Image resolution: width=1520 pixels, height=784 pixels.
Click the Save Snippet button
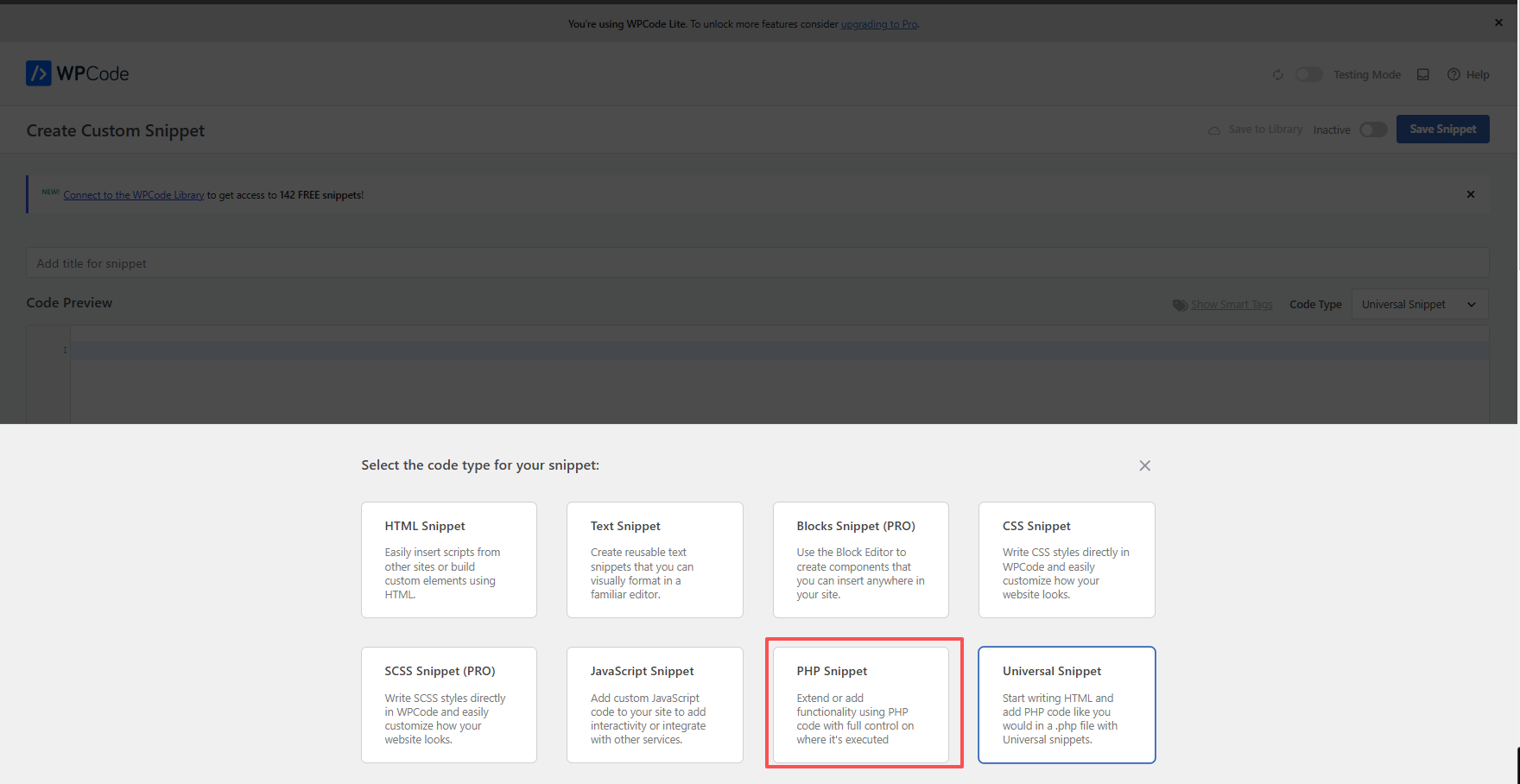click(1443, 130)
